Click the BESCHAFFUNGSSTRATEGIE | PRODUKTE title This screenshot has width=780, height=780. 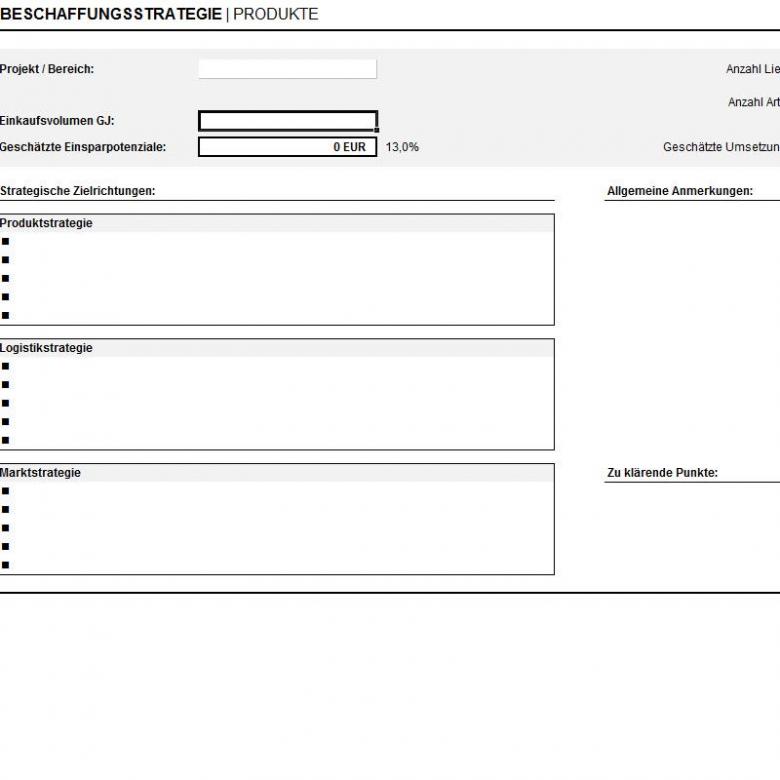[160, 14]
